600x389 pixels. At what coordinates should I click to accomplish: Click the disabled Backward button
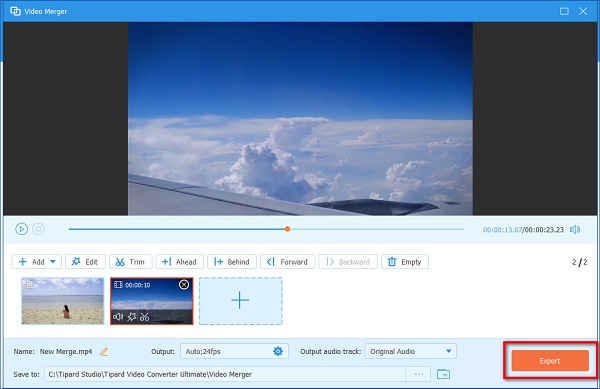click(x=348, y=262)
